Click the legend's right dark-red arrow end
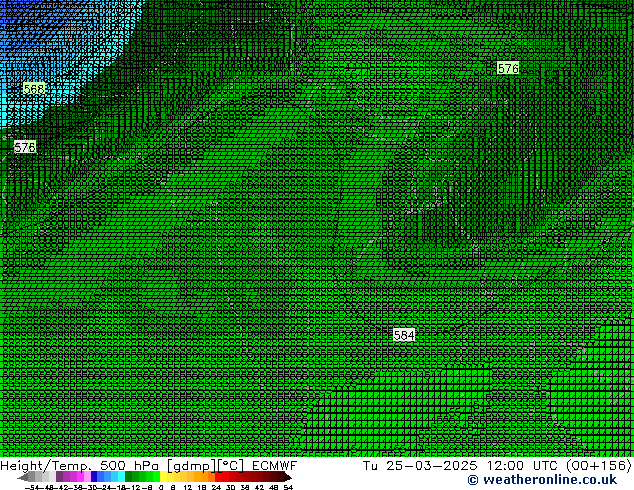634x490 pixels. 288,478
